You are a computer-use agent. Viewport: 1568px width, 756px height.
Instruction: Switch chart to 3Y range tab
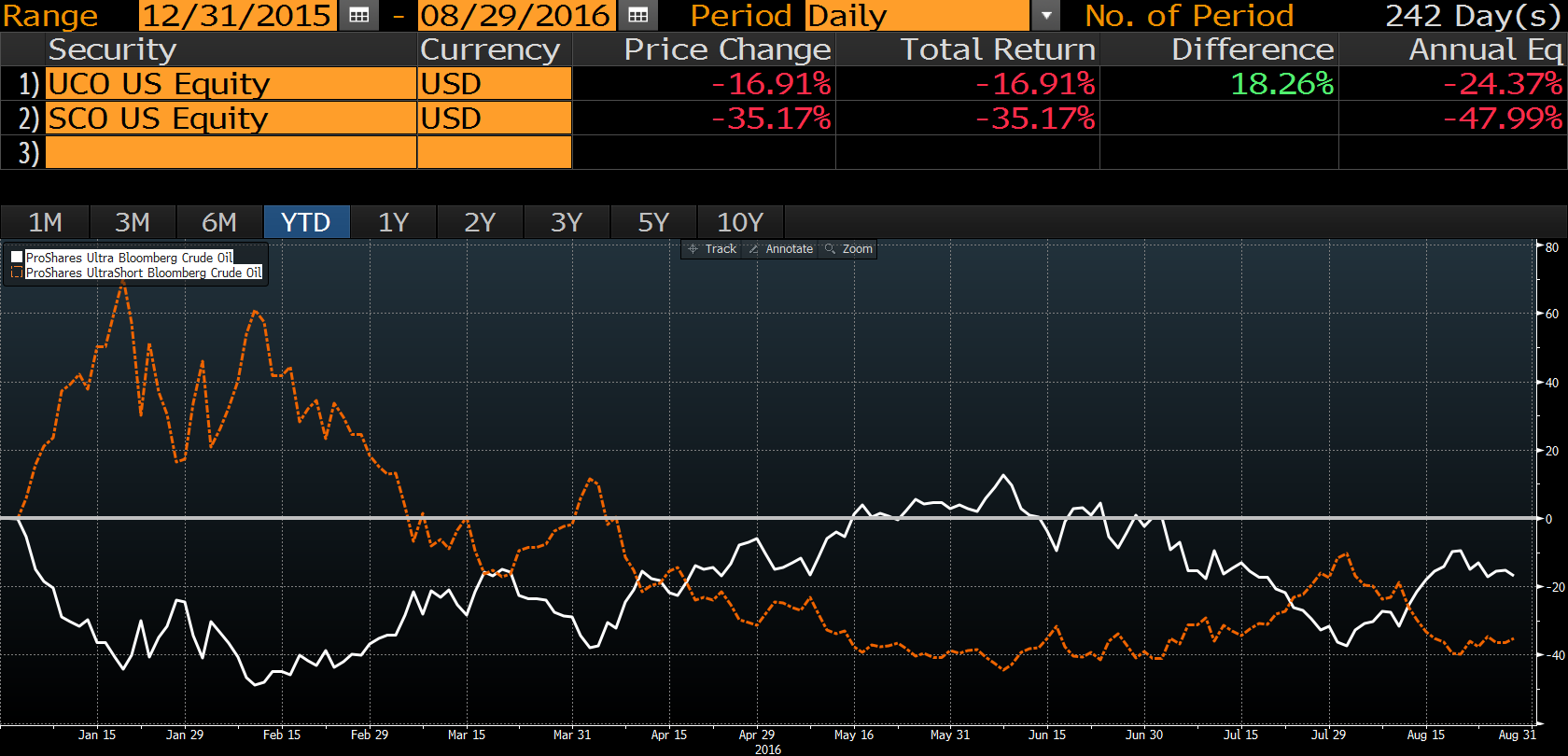pyautogui.click(x=567, y=222)
